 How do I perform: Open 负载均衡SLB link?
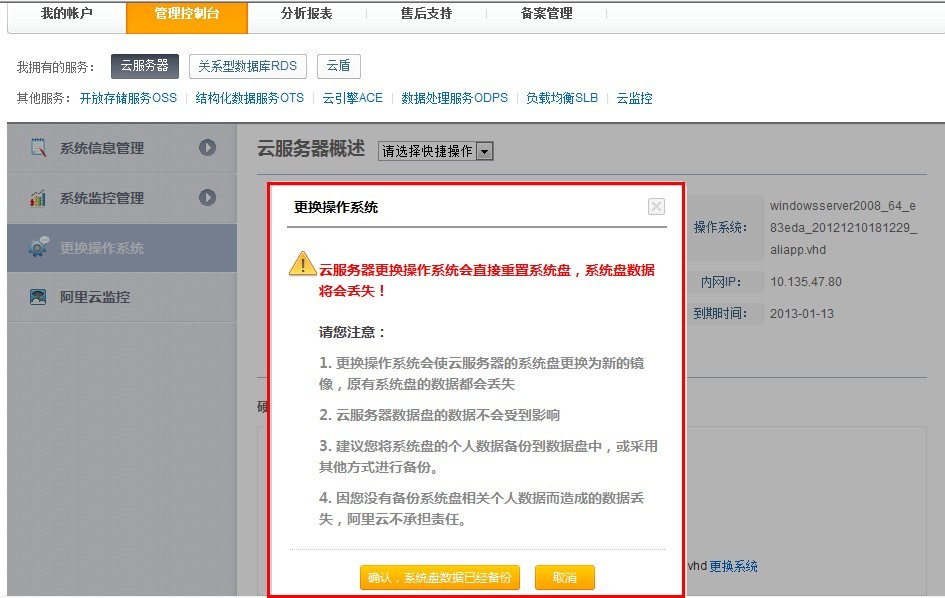pyautogui.click(x=562, y=98)
